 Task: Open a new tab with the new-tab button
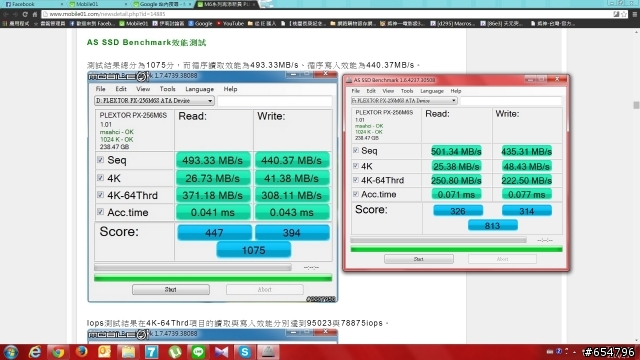[x=267, y=4]
